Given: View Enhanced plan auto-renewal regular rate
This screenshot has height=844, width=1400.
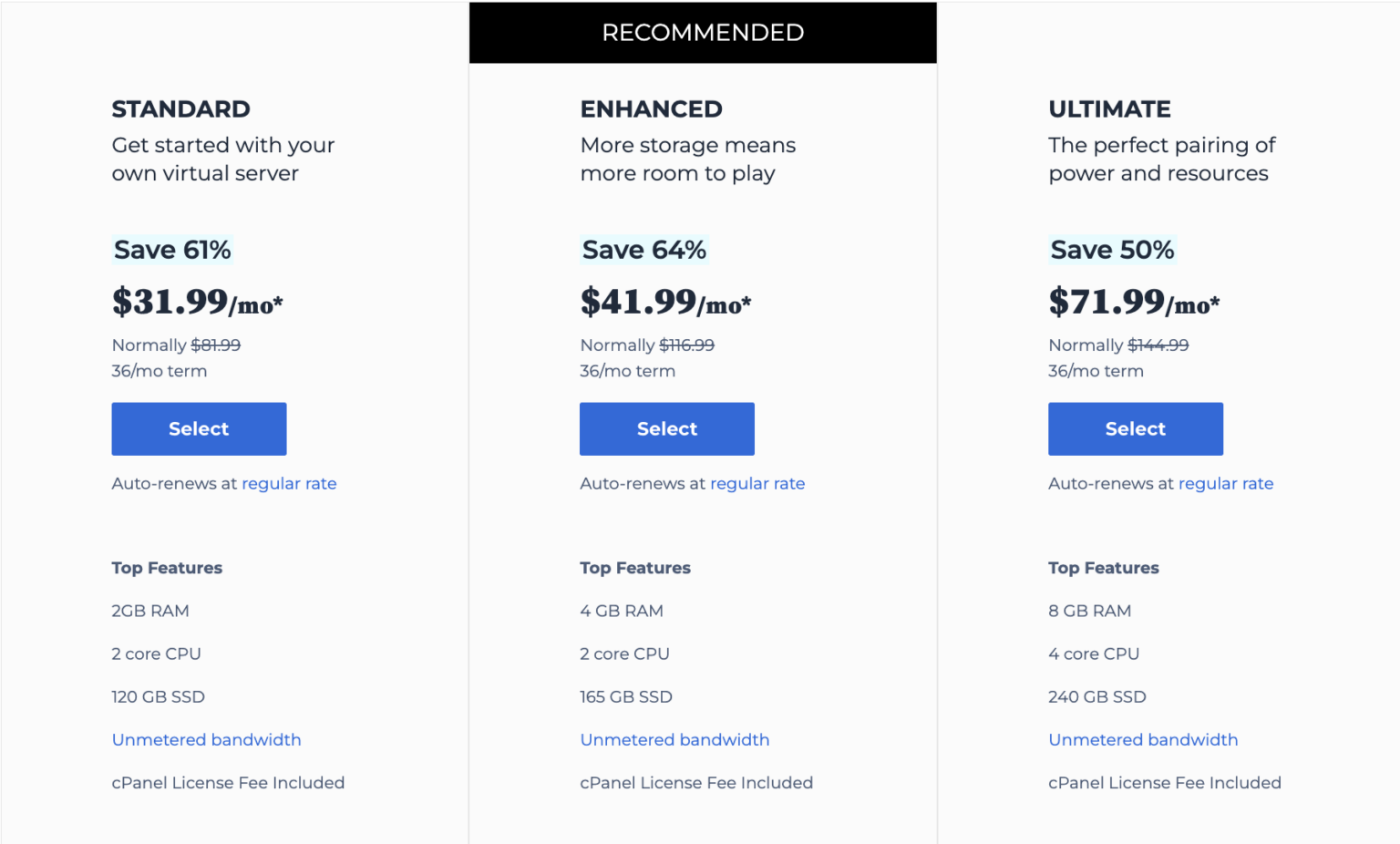Looking at the screenshot, I should (x=757, y=483).
